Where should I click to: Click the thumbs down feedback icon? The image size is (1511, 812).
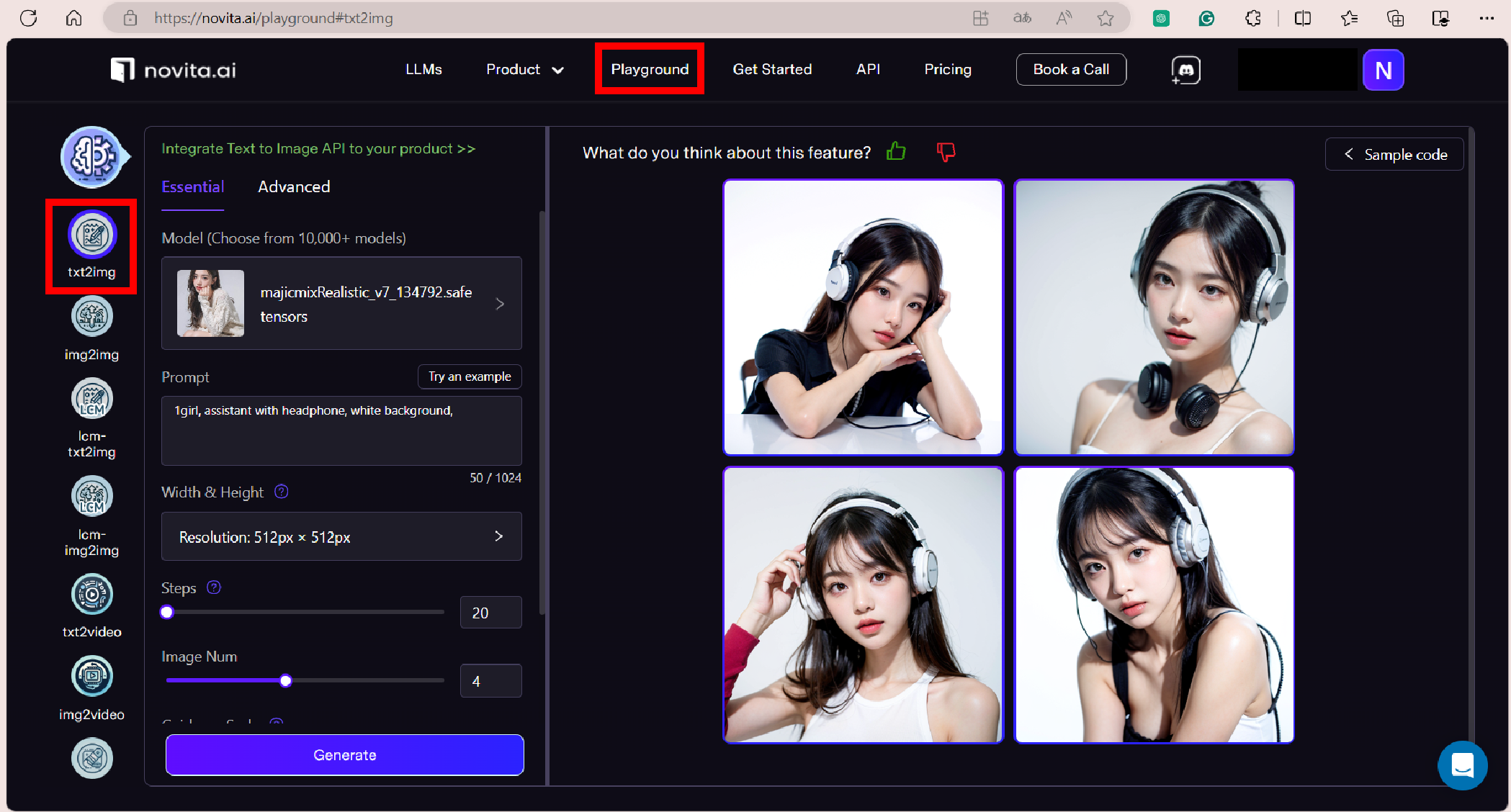pyautogui.click(x=946, y=152)
